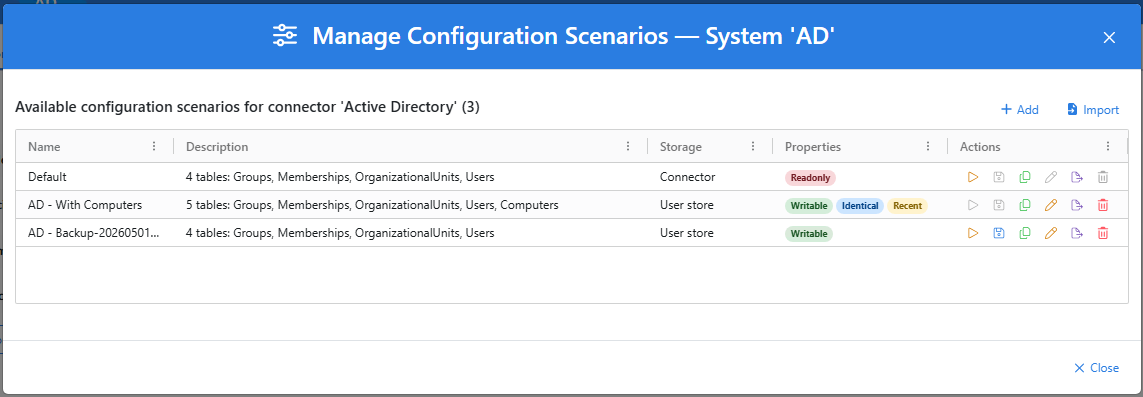Click the Recent badge on AD - With Computers
This screenshot has height=397, width=1143.
point(907,205)
